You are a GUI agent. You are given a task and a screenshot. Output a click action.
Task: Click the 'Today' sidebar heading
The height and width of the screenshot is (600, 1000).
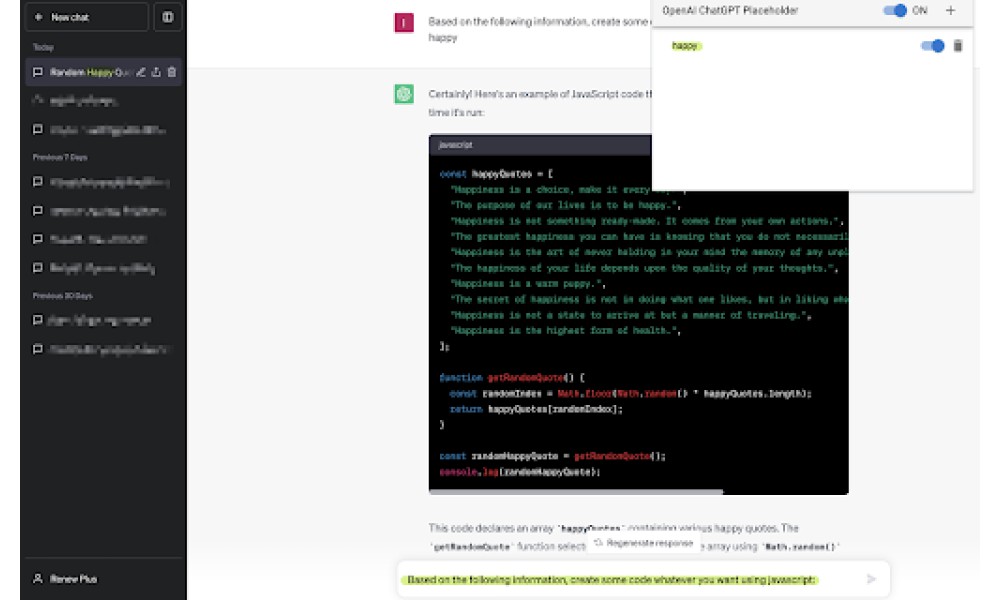click(x=43, y=47)
